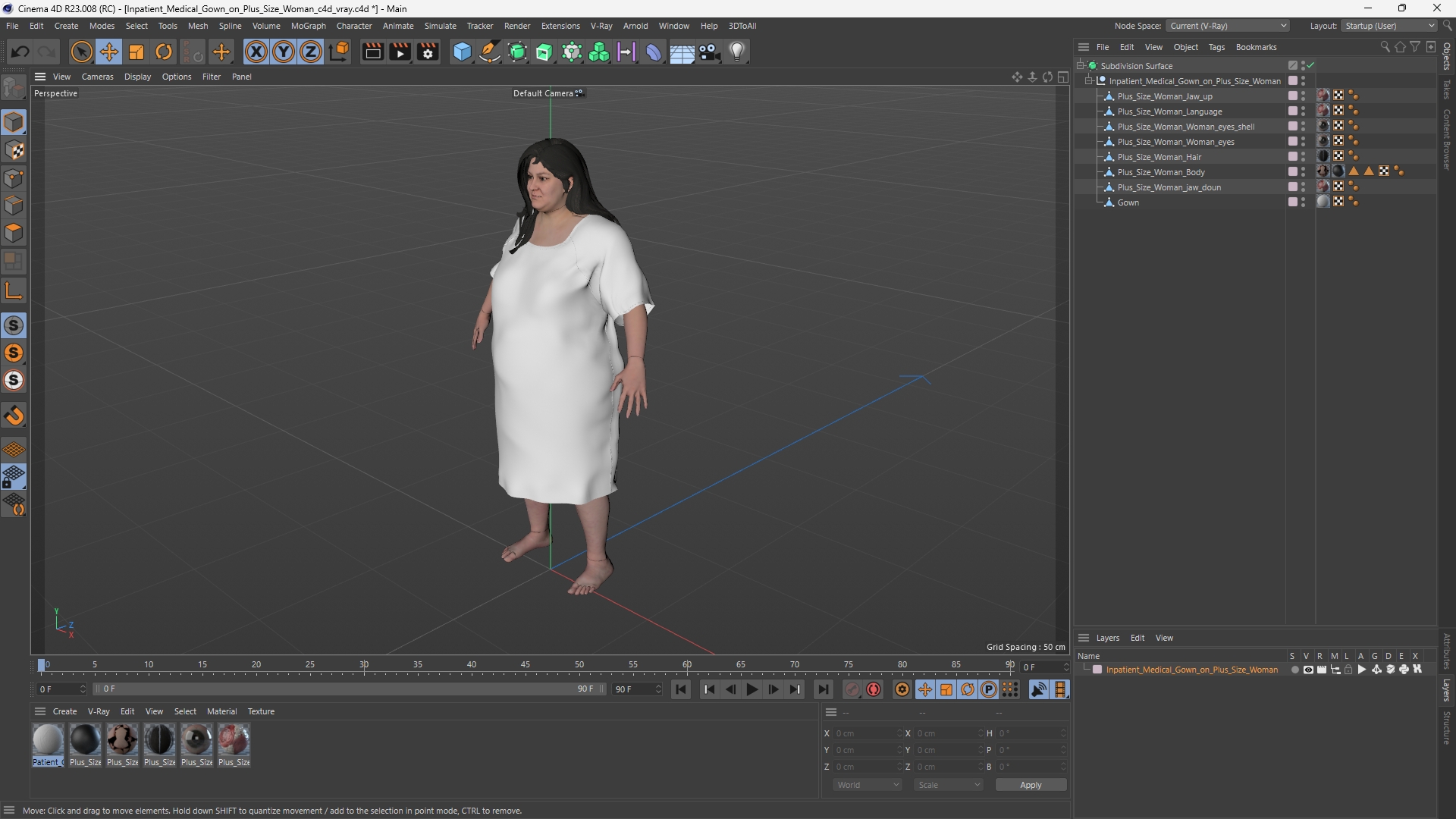The width and height of the screenshot is (1456, 819).
Task: Open the Simulate menu
Action: click(x=440, y=26)
